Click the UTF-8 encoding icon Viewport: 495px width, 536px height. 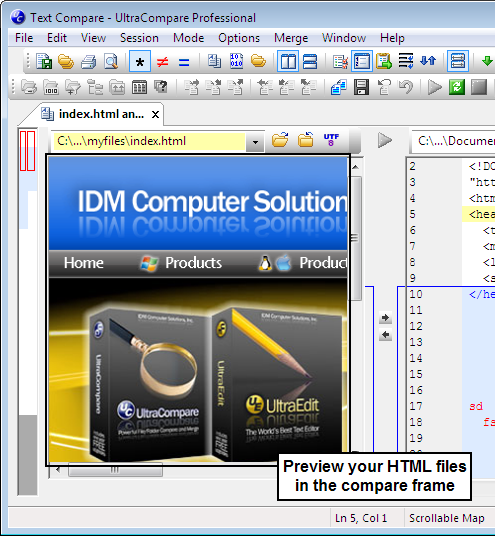[x=331, y=140]
